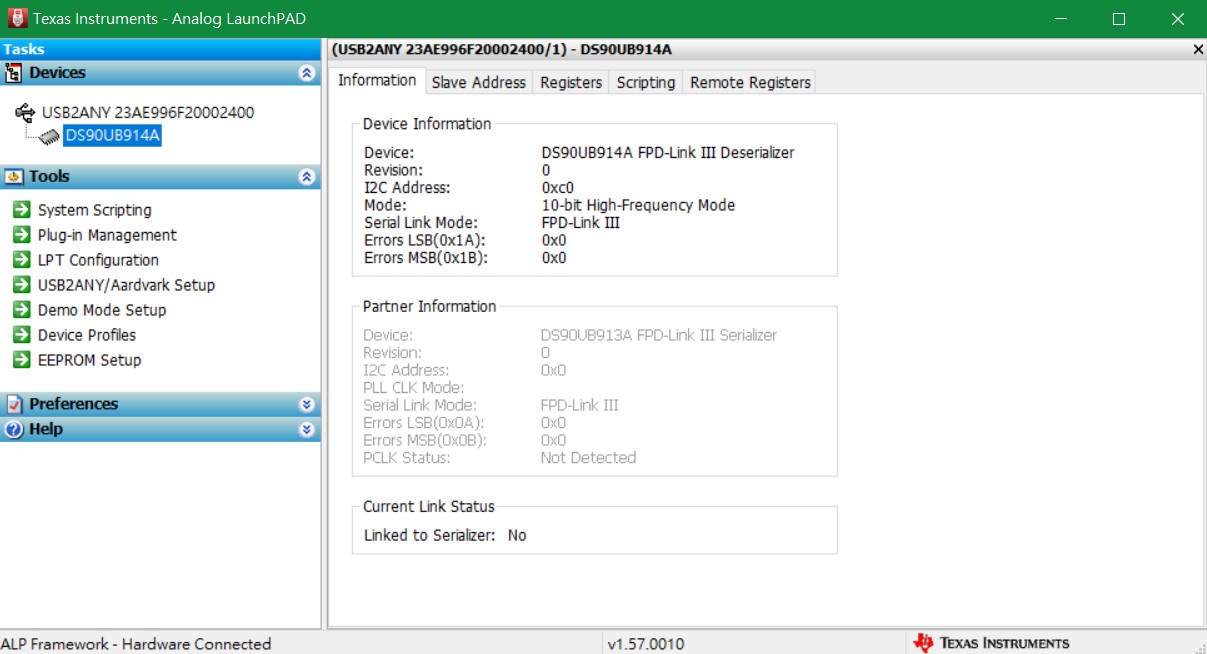Click the chip icon beside DS90UB914A
Viewport: 1207px width, 654px height.
click(x=49, y=136)
